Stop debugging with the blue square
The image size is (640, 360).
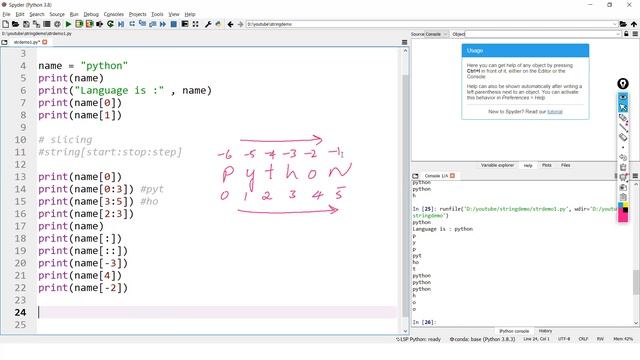[173, 24]
